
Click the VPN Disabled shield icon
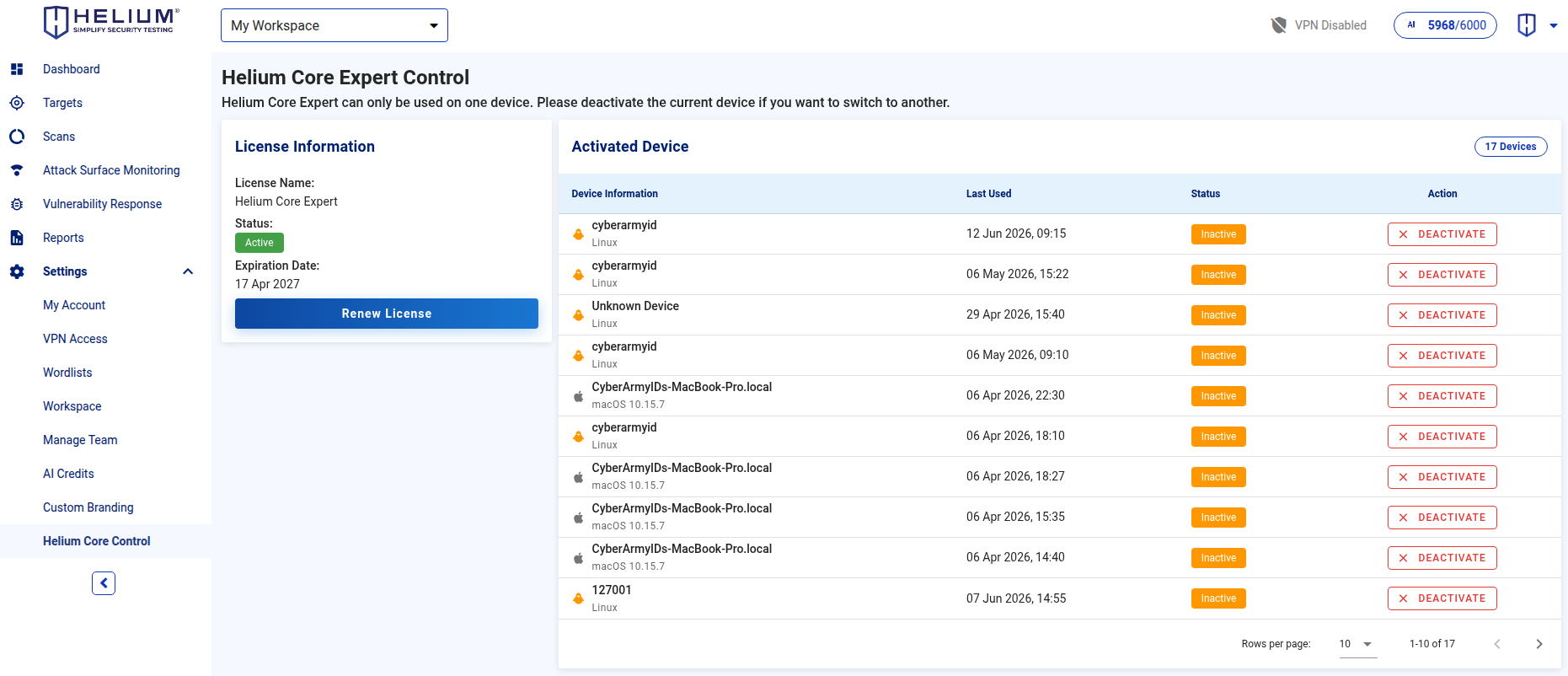(1279, 25)
